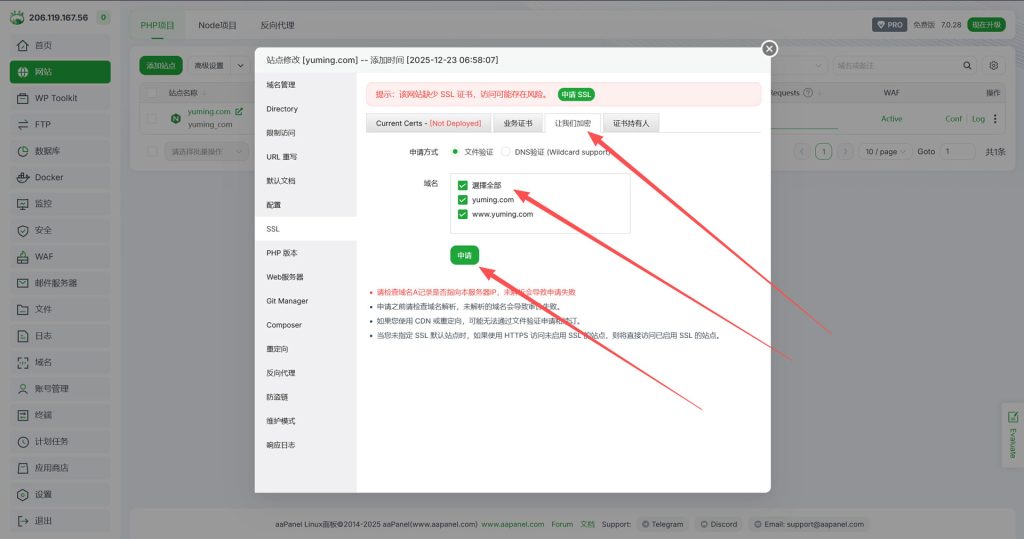Select DNS verification radio option

[x=505, y=152]
